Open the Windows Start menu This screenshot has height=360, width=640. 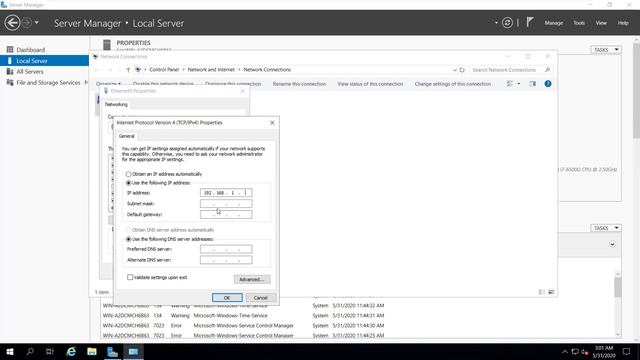coord(10,352)
